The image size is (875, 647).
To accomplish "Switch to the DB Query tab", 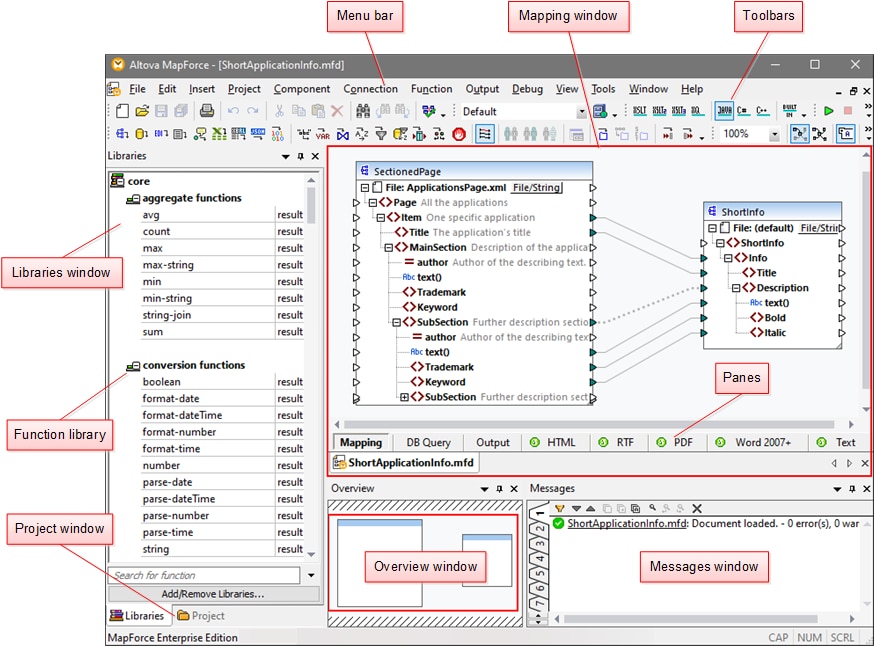I will 428,442.
